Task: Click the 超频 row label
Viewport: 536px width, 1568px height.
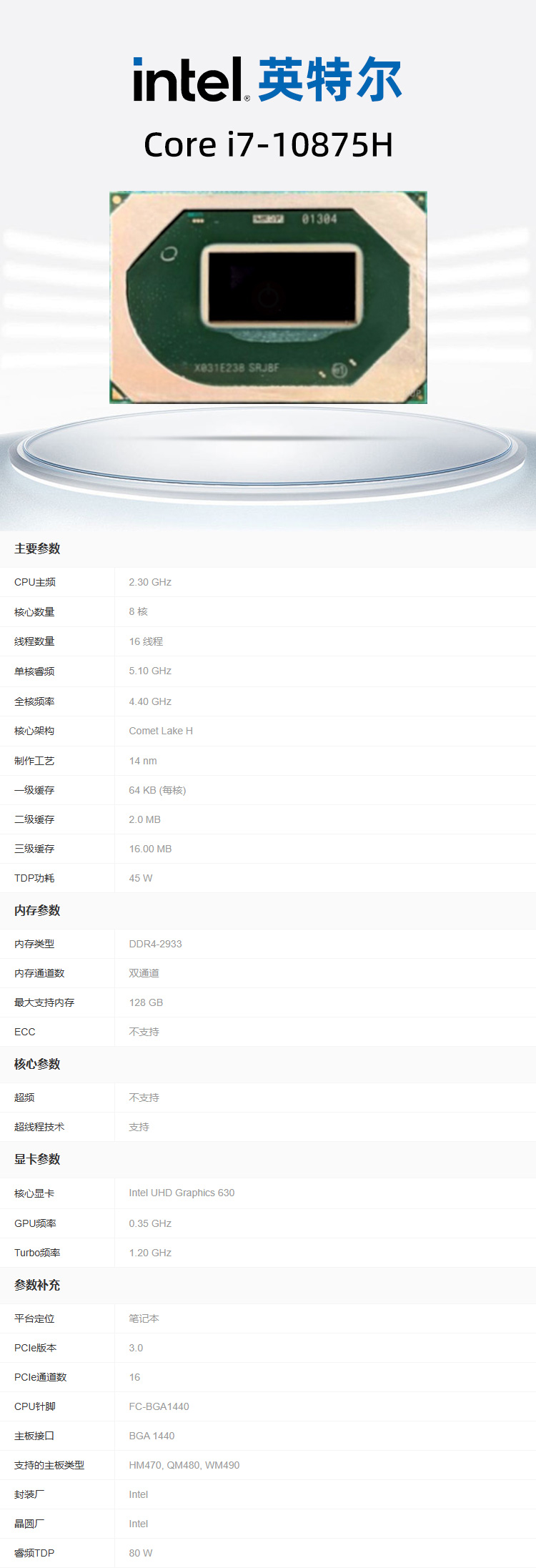Action: [24, 1098]
